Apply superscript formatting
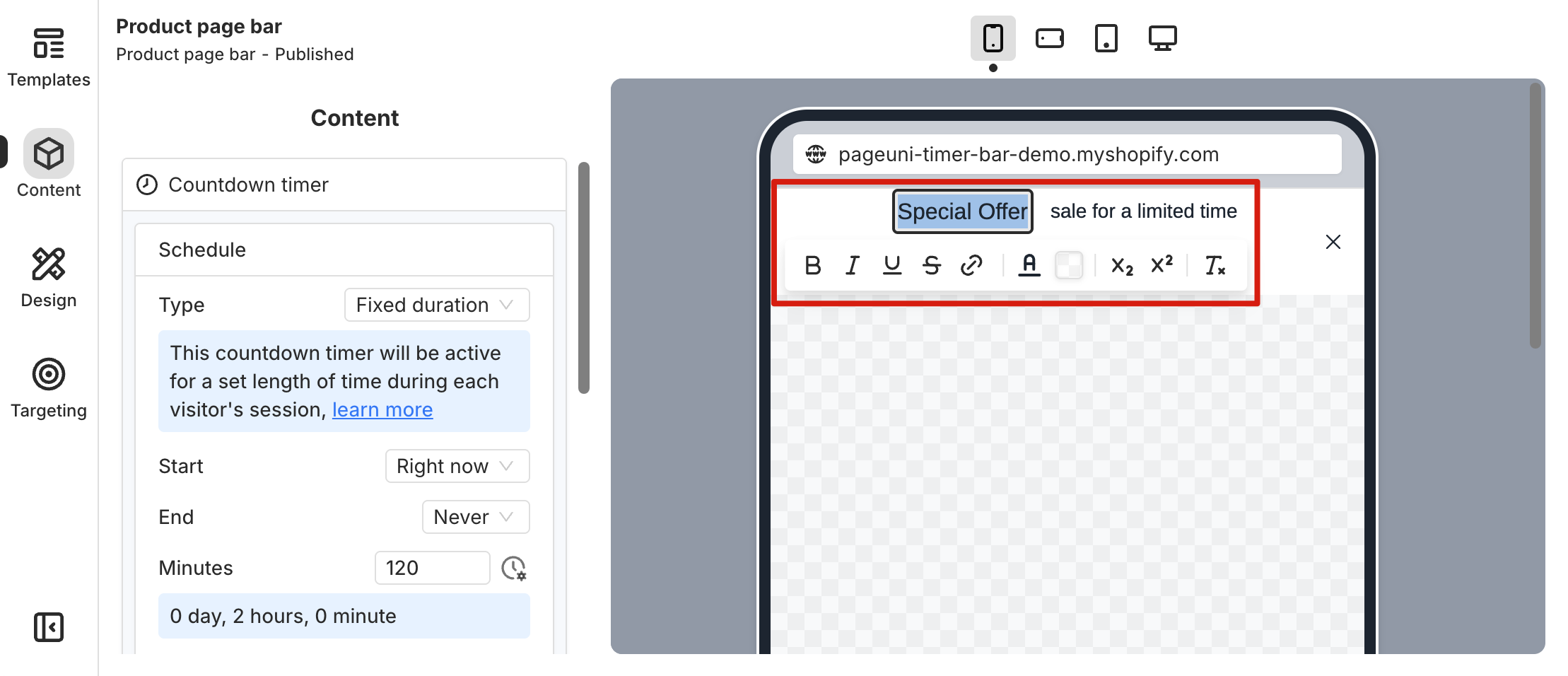 point(1162,265)
